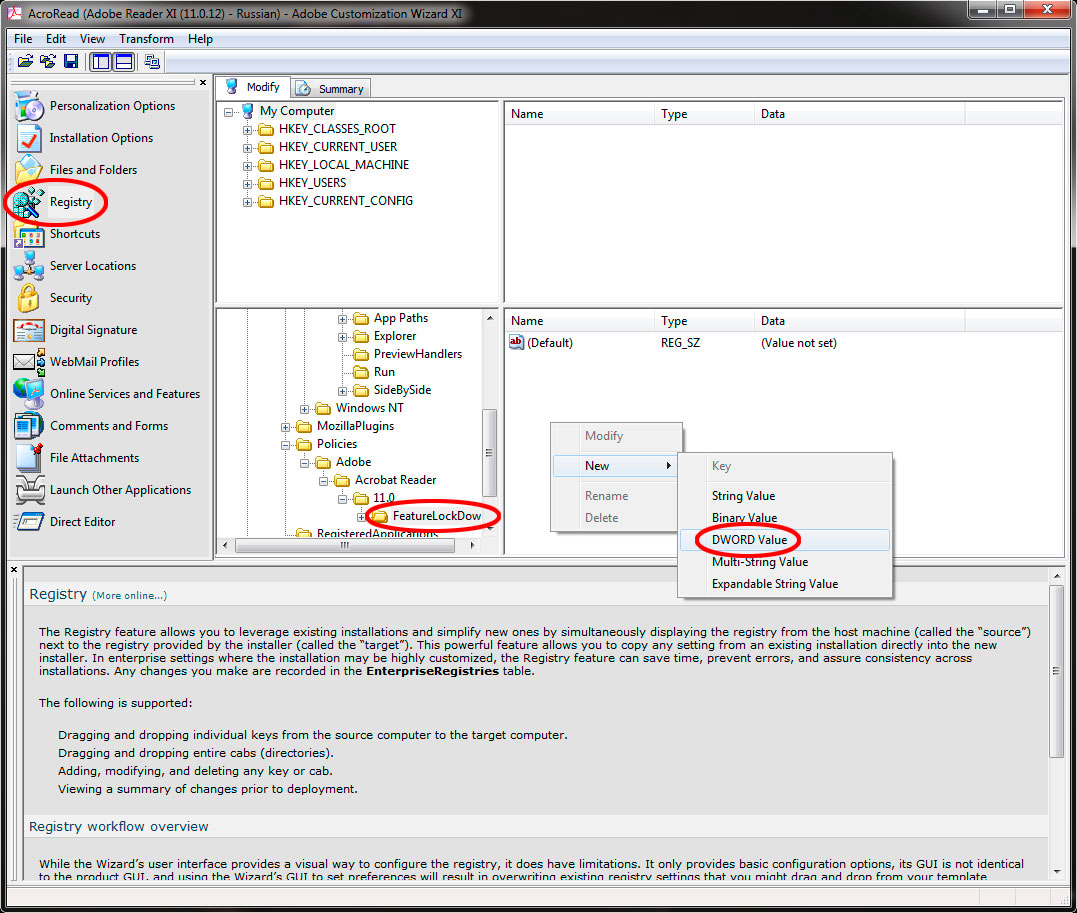Click the My Computer icon in source tree
The image size is (1077, 913).
[x=249, y=111]
